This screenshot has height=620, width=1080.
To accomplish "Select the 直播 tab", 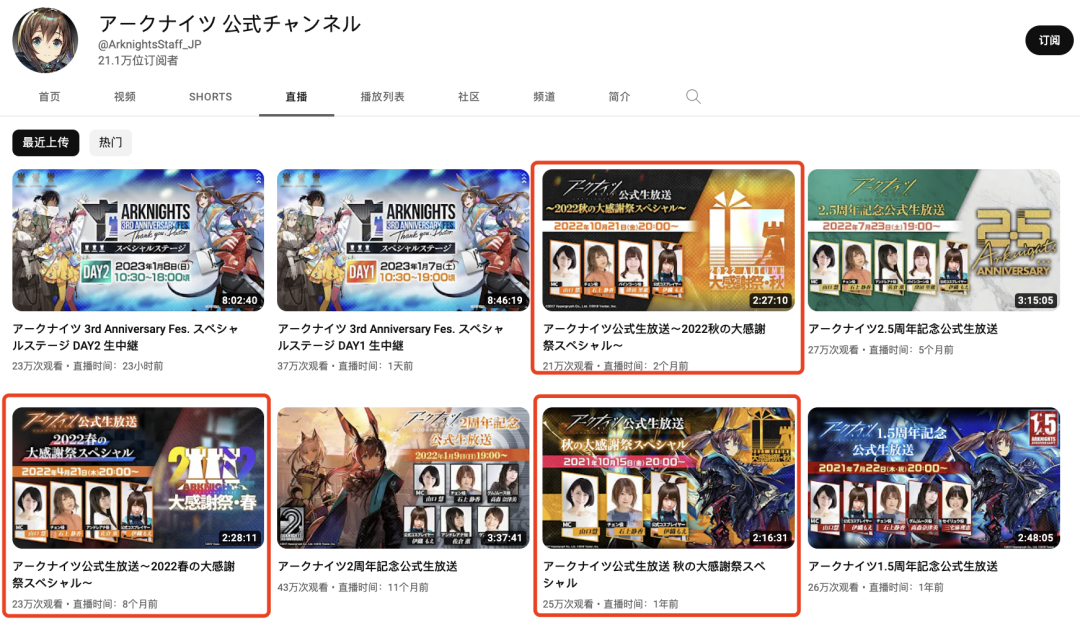I will pos(297,96).
